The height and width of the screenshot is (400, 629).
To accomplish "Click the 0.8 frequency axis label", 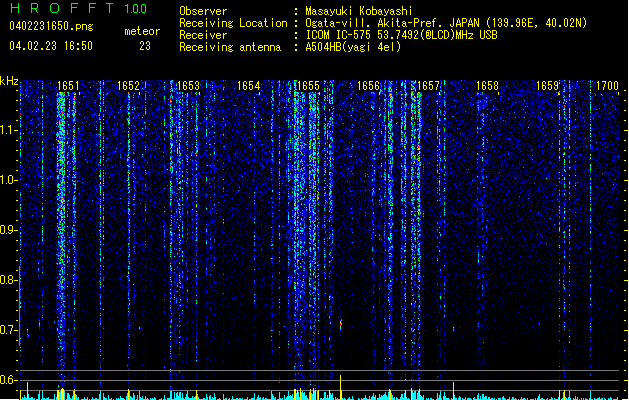I will click(8, 280).
